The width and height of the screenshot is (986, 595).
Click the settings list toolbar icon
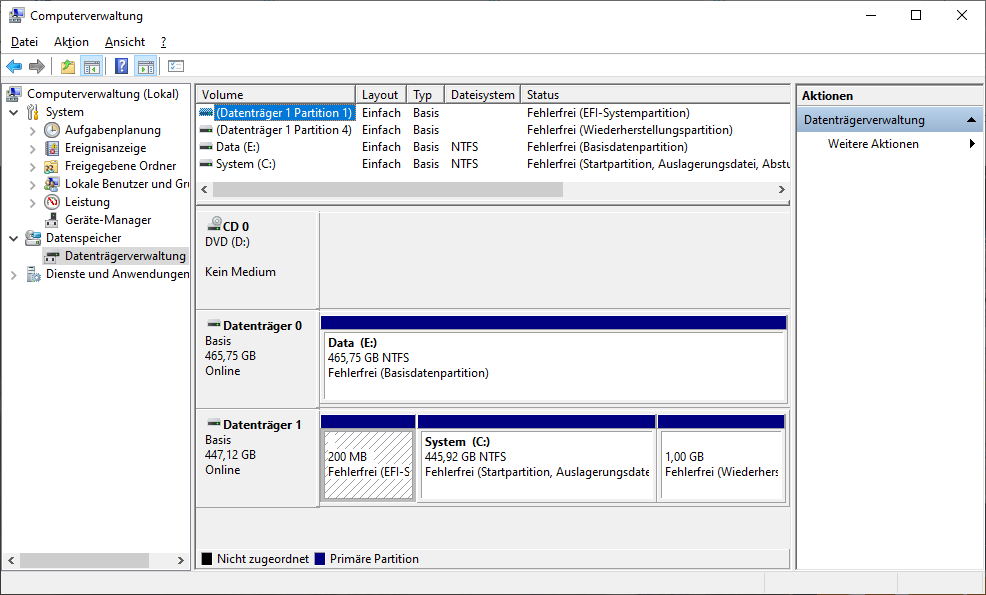[x=176, y=66]
